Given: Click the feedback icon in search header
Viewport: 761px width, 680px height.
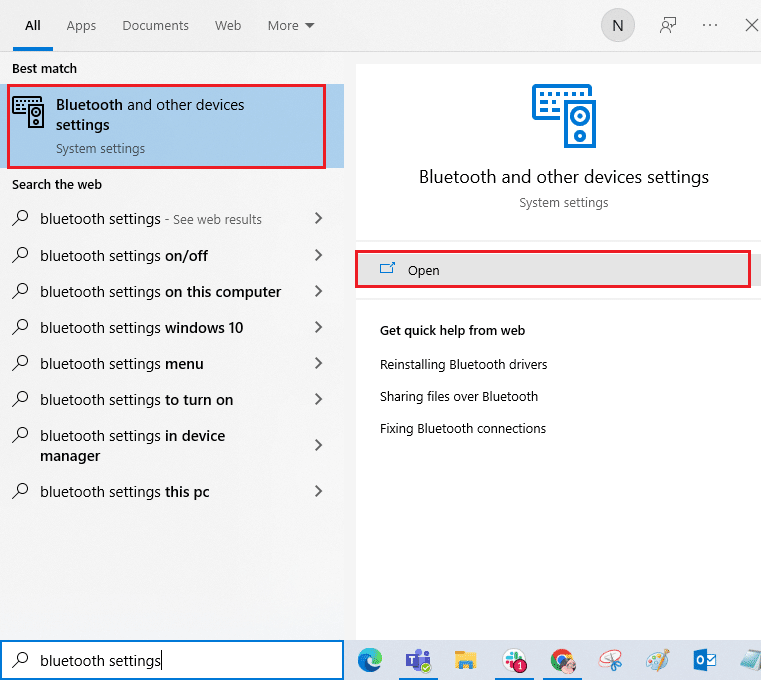Looking at the screenshot, I should click(x=667, y=25).
